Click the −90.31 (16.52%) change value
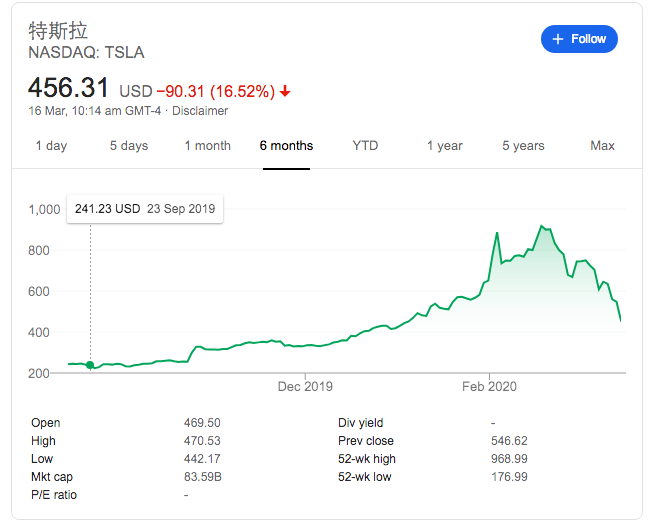This screenshot has width=654, height=520. 216,91
